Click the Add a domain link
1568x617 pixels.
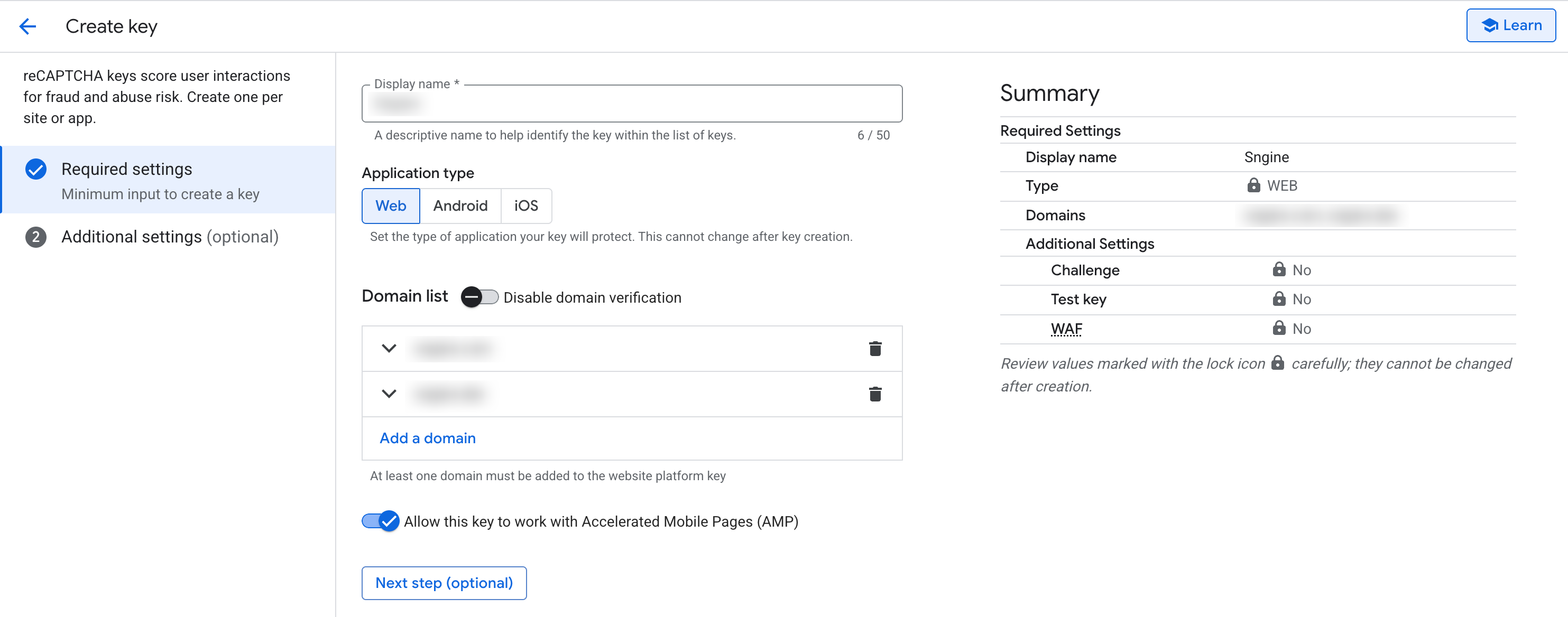click(x=427, y=438)
